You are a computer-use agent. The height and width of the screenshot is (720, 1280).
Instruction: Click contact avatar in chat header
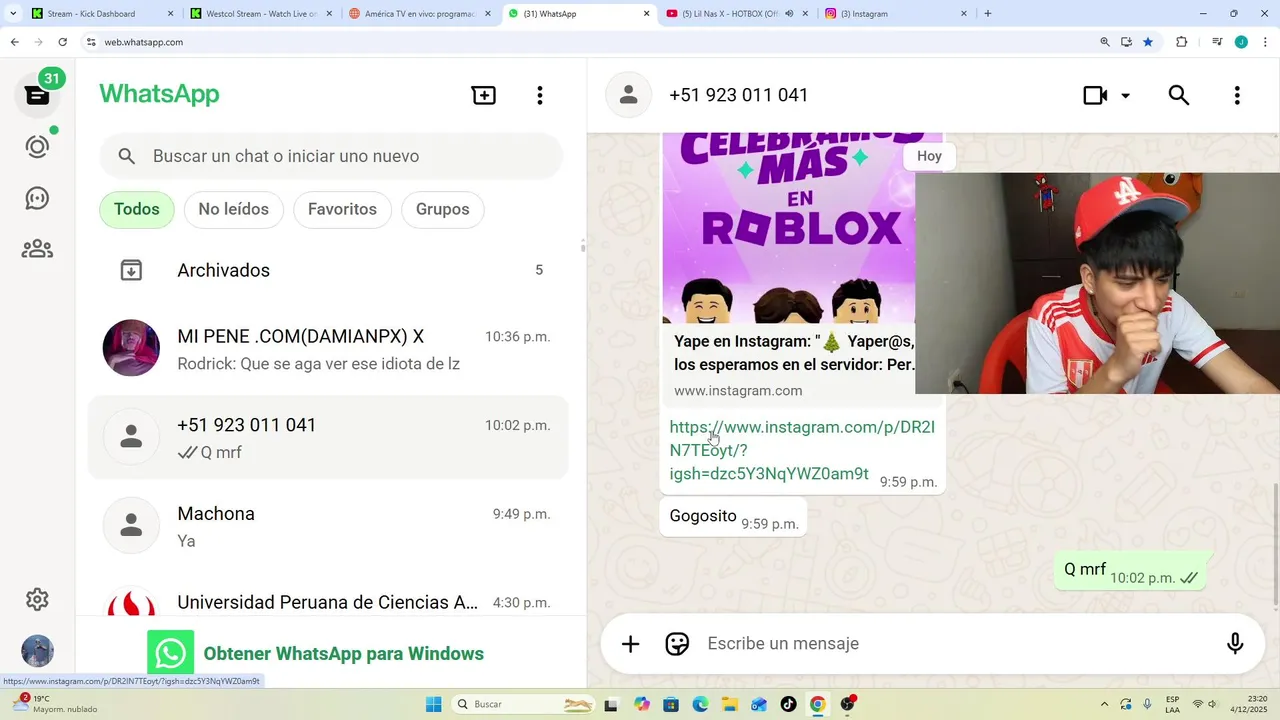pos(629,95)
